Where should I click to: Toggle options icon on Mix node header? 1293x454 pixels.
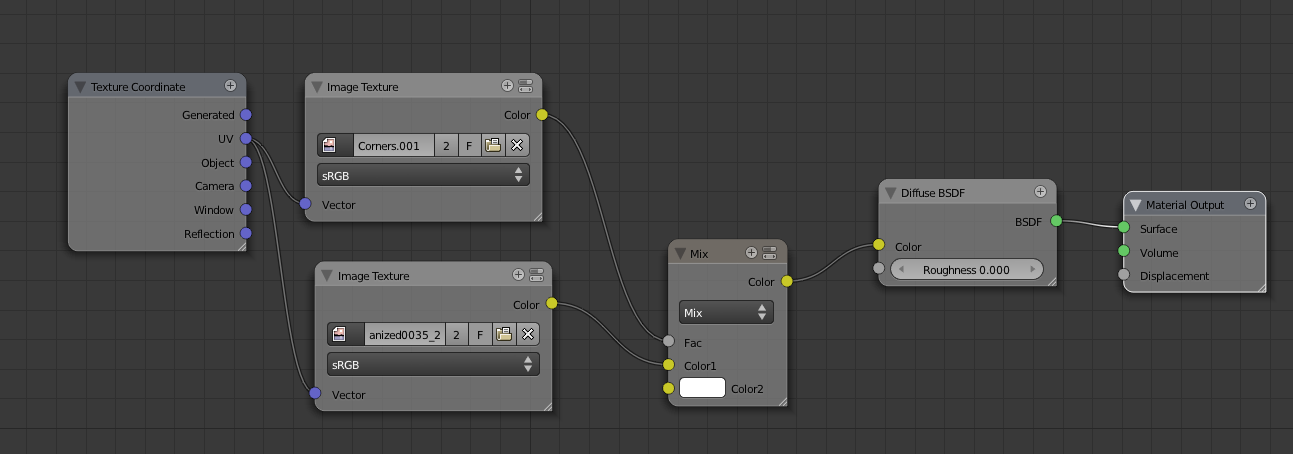click(769, 253)
